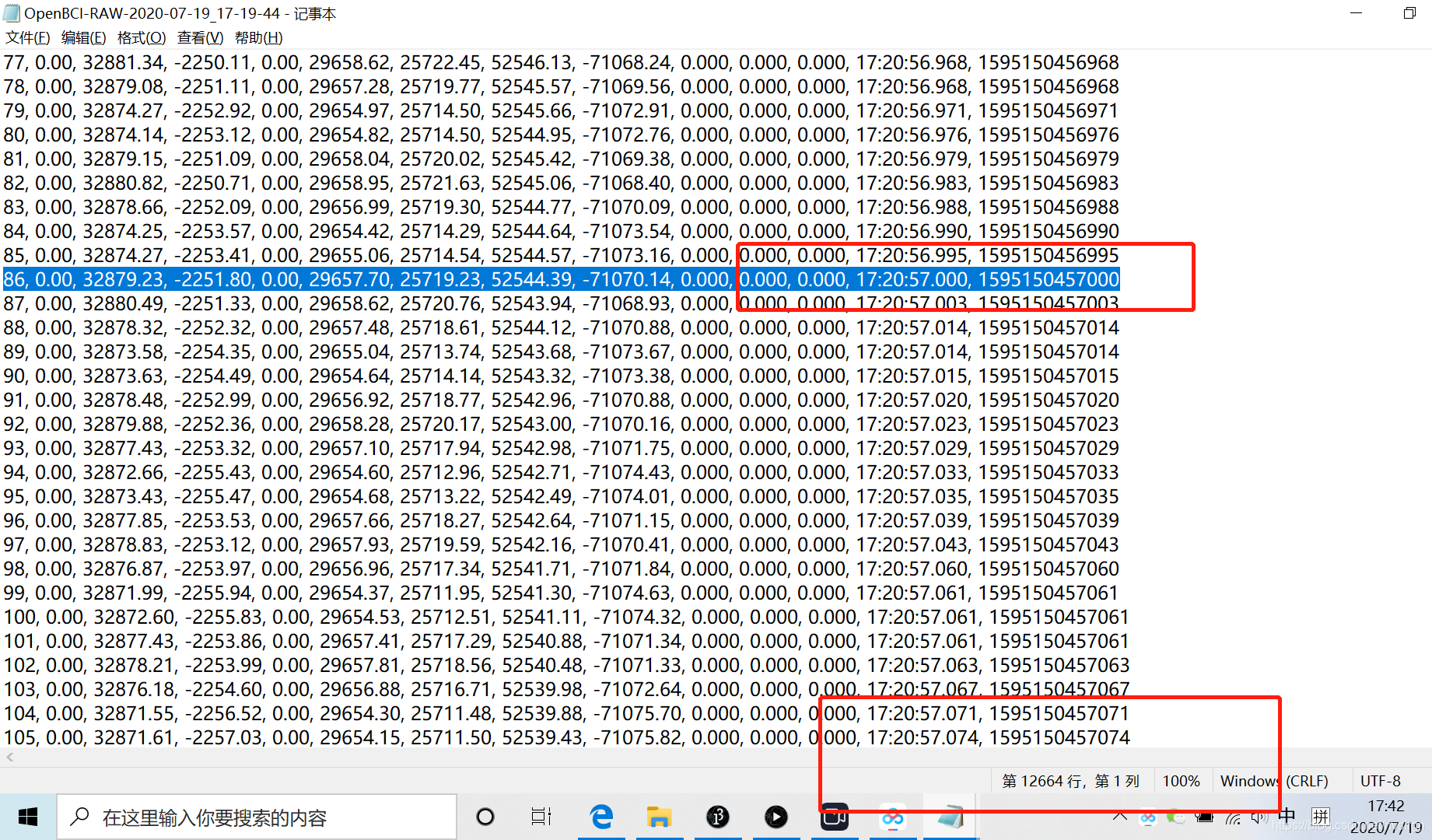This screenshot has height=840, width=1432.
Task: Open the Wi-Fi network tray icon
Action: (1233, 817)
